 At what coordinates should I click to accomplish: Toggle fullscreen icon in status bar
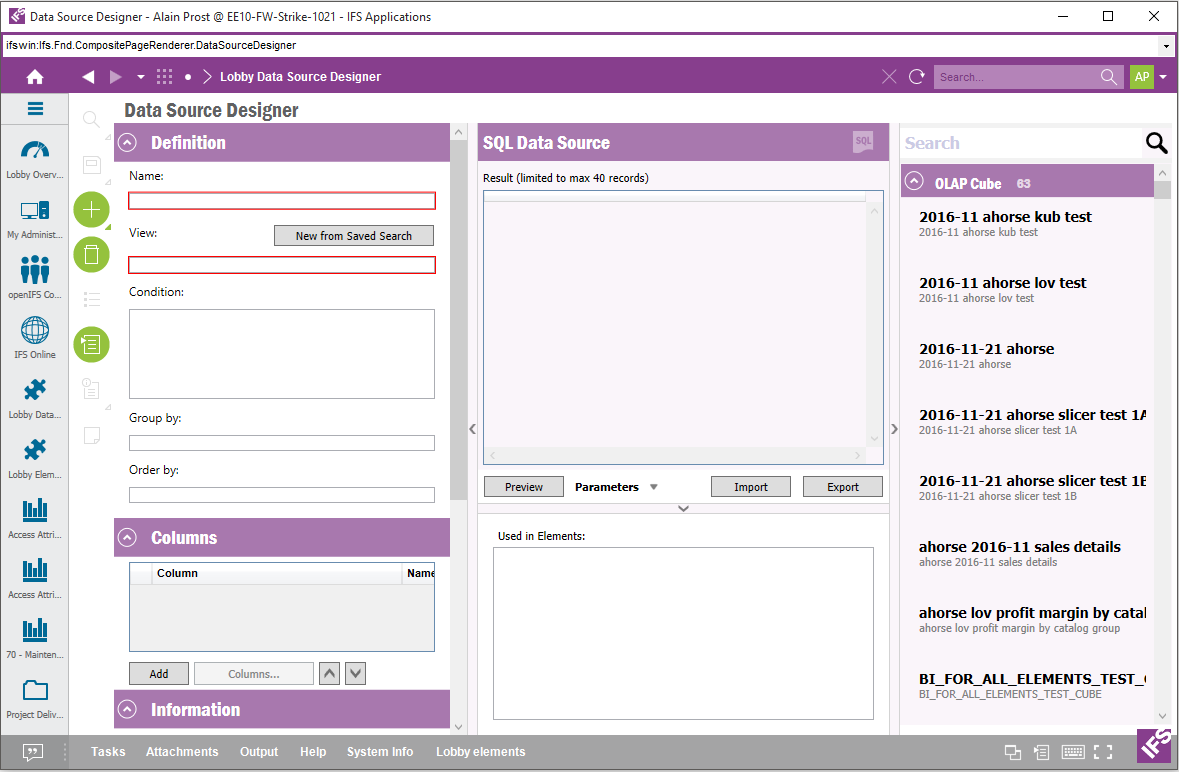tap(1103, 753)
